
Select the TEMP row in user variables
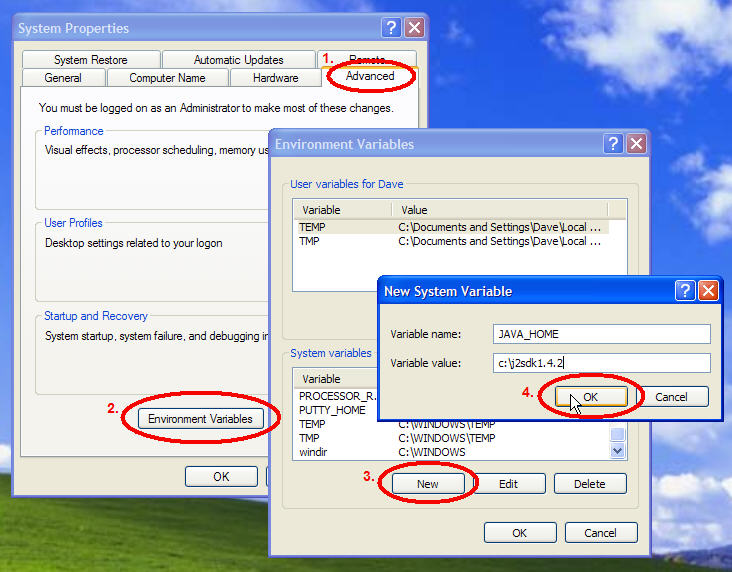pyautogui.click(x=453, y=227)
